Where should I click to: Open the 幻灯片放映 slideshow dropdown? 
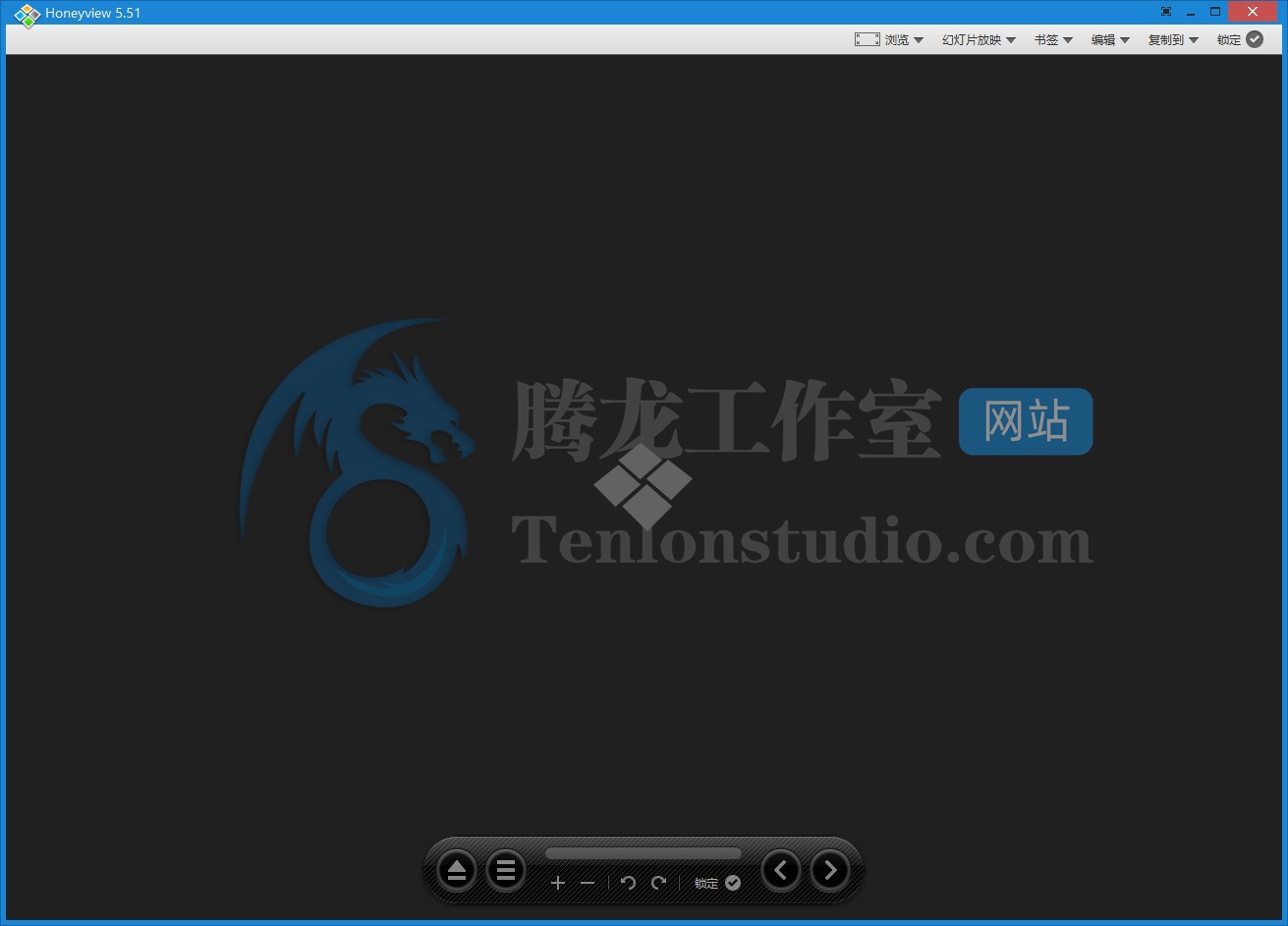(979, 39)
